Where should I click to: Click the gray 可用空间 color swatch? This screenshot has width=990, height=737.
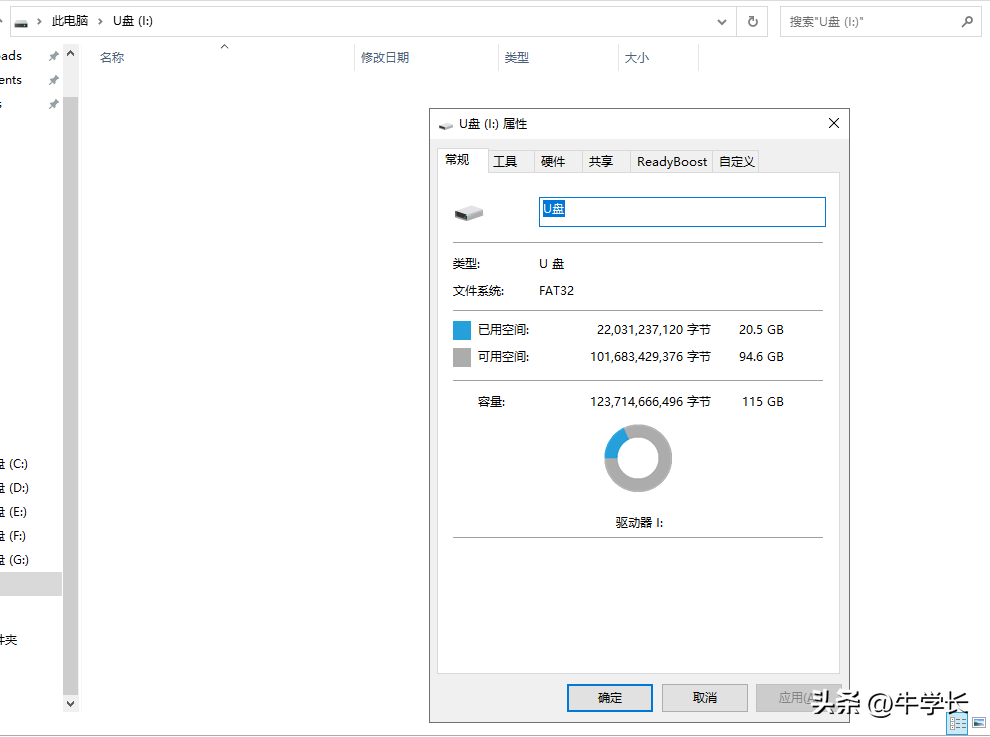(x=462, y=357)
